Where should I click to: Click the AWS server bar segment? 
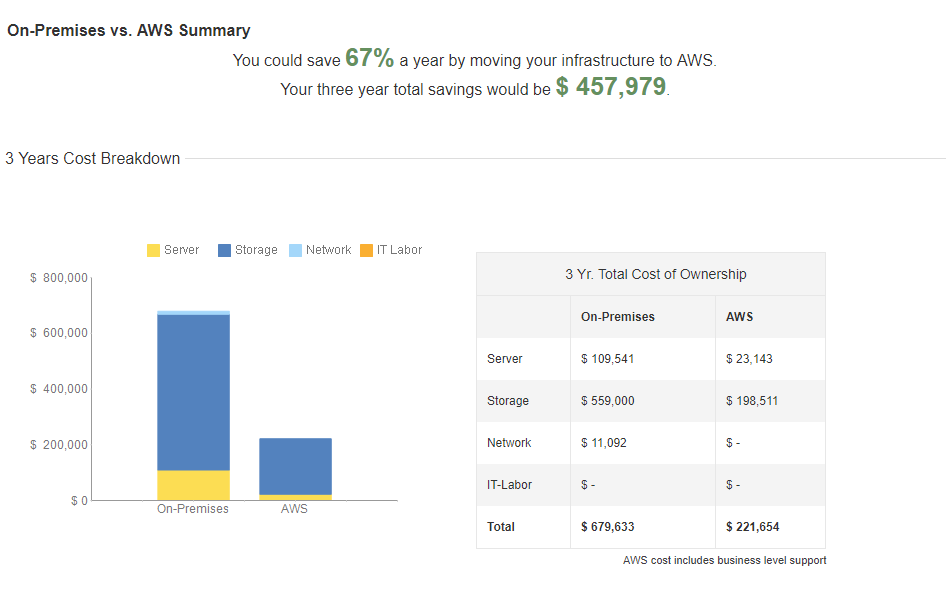tap(295, 497)
